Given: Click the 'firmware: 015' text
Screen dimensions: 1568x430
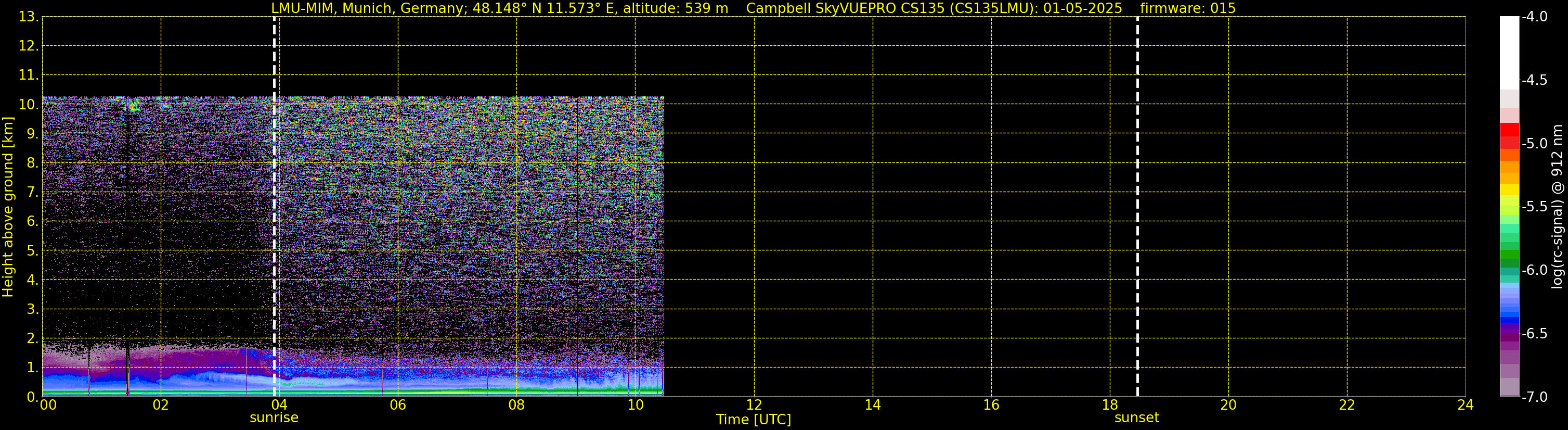Looking at the screenshot, I should pyautogui.click(x=1187, y=8).
